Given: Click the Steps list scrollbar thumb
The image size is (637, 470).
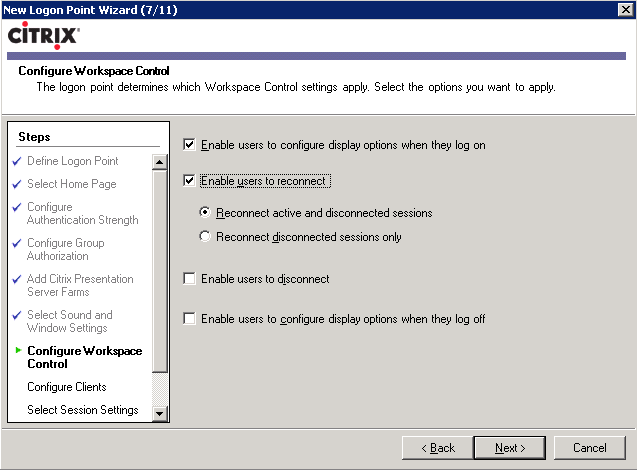Looking at the screenshot, I should pos(160,271).
